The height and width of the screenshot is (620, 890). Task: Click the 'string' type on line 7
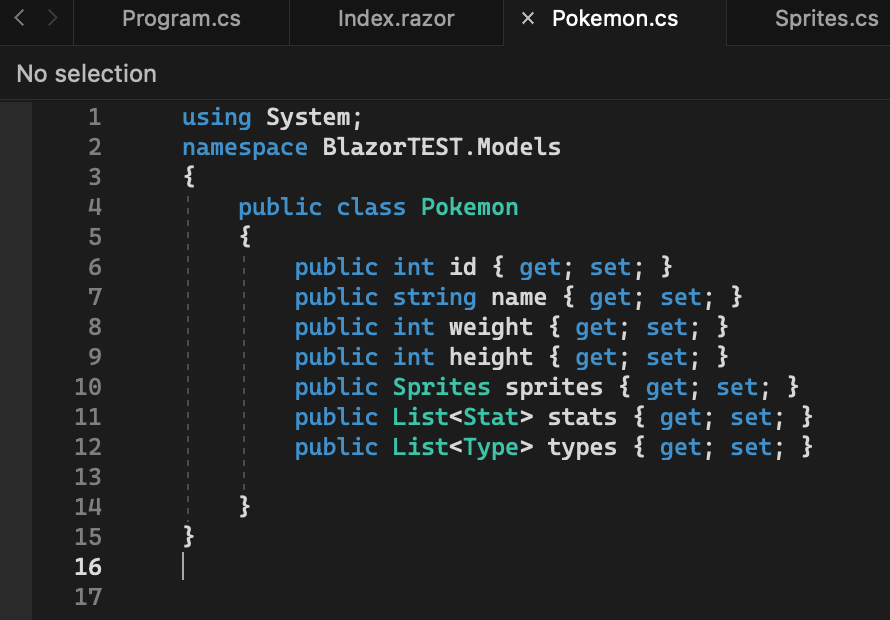(434, 298)
